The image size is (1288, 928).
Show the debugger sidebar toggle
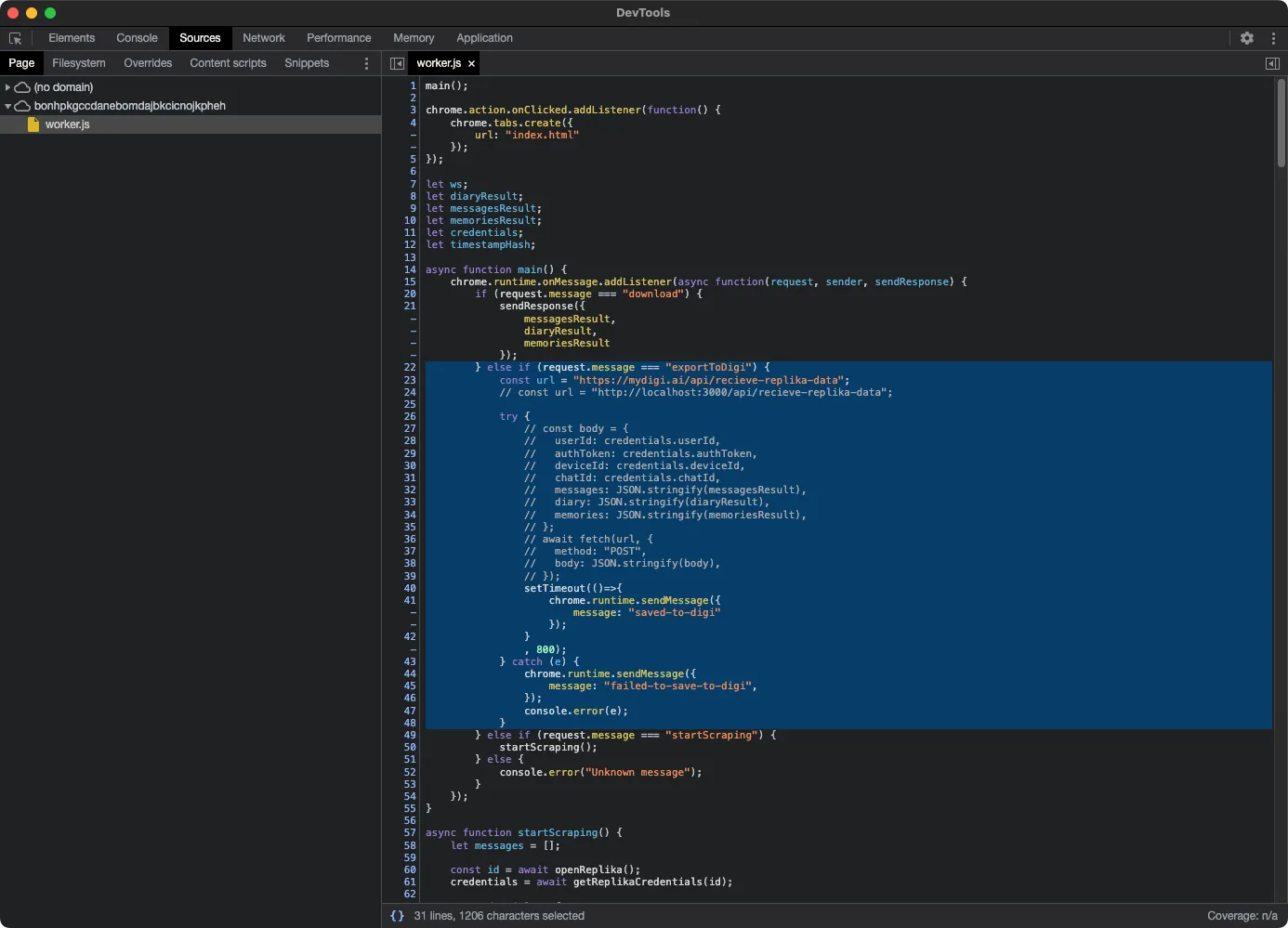click(x=1272, y=63)
